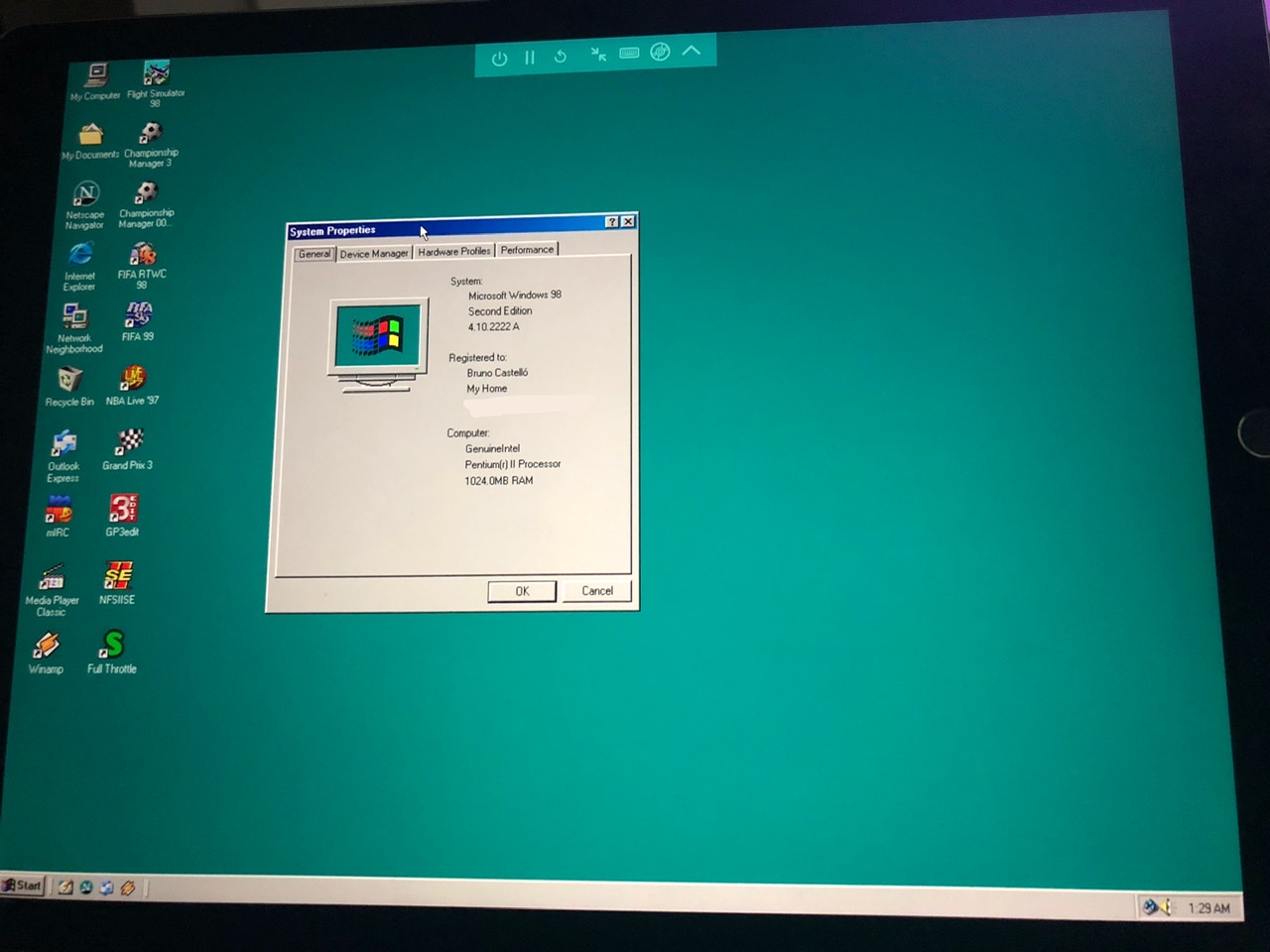This screenshot has width=1270, height=952.
Task: Show the on-screen keyboard from VM toolbar
Action: pyautogui.click(x=629, y=53)
